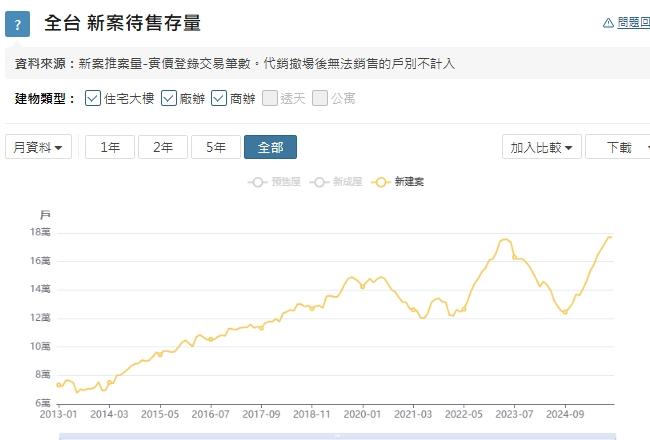Click the blue question mark help icon
Image resolution: width=650 pixels, height=440 pixels.
[18, 24]
